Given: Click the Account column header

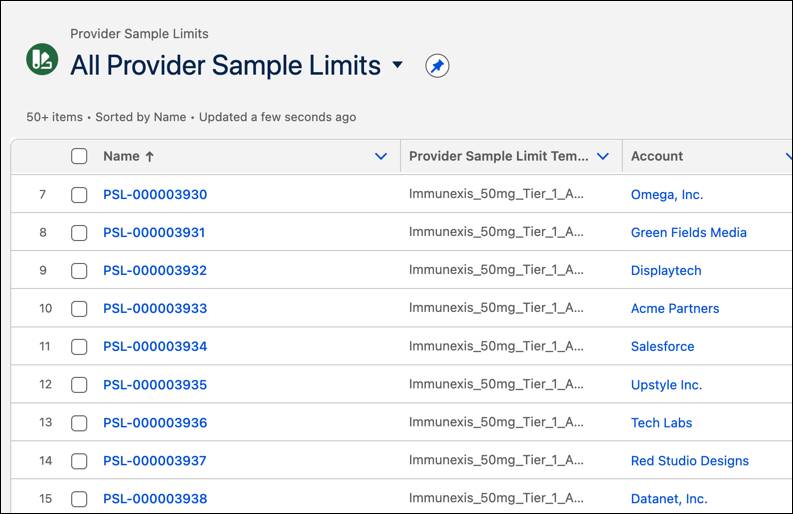Looking at the screenshot, I should tap(657, 156).
